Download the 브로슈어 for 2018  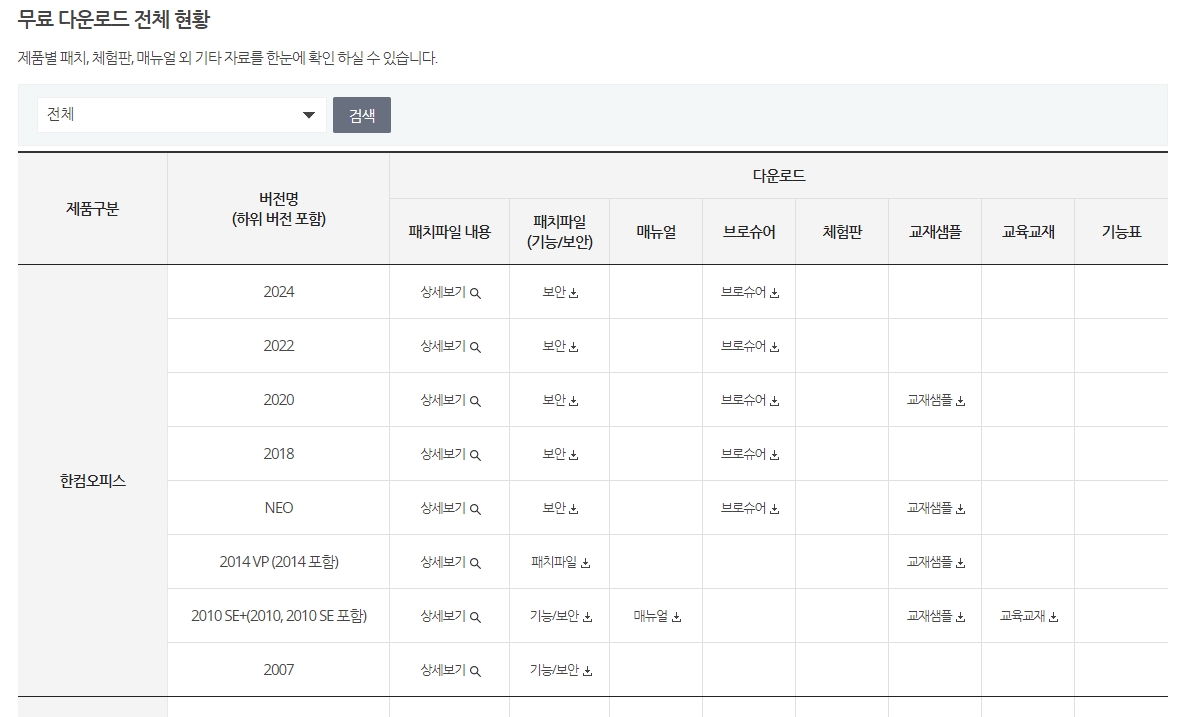(750, 454)
